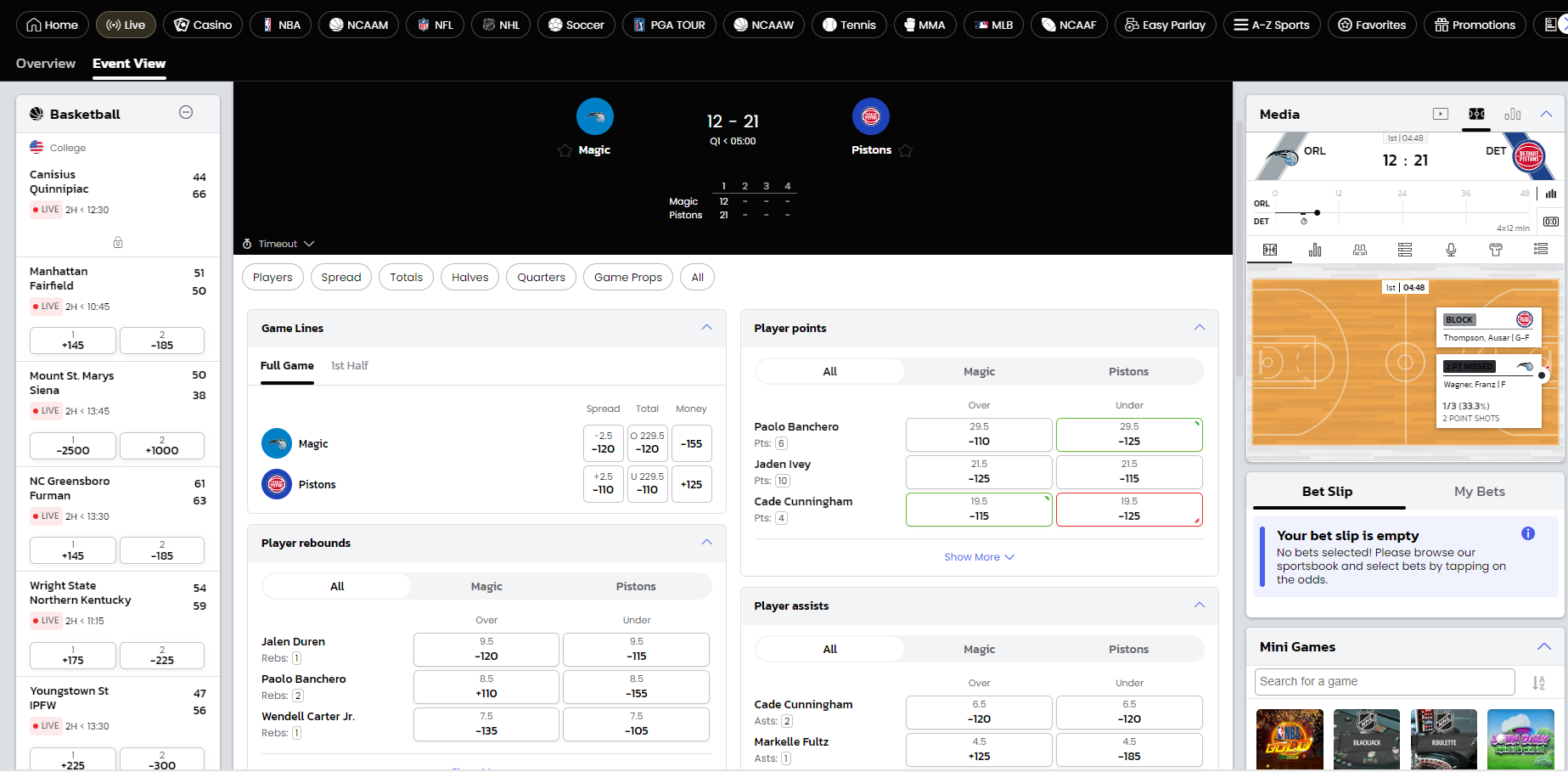Select Magic spread -2.5 at -120

604,443
